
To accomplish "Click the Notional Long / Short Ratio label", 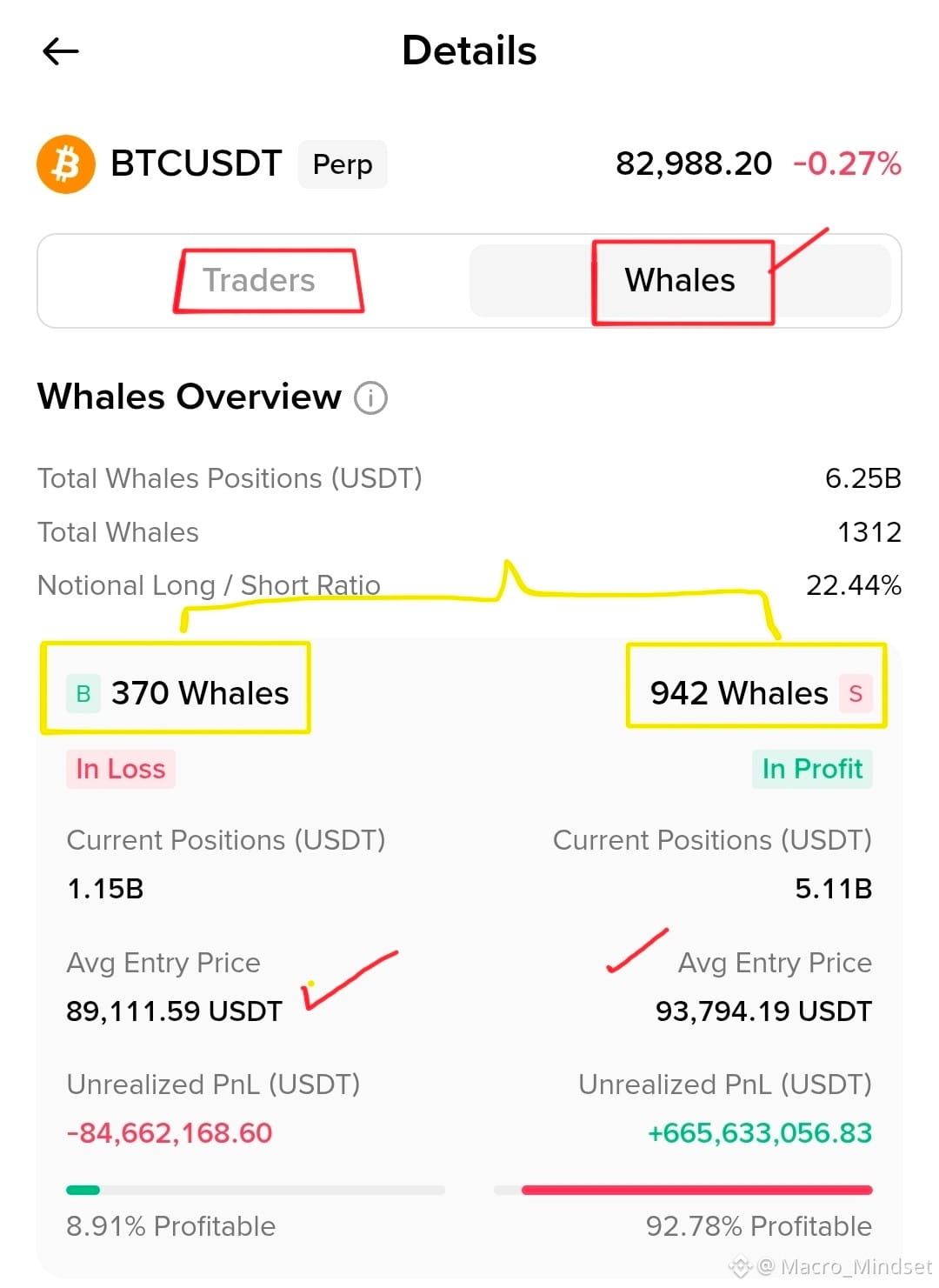I will pyautogui.click(x=209, y=585).
